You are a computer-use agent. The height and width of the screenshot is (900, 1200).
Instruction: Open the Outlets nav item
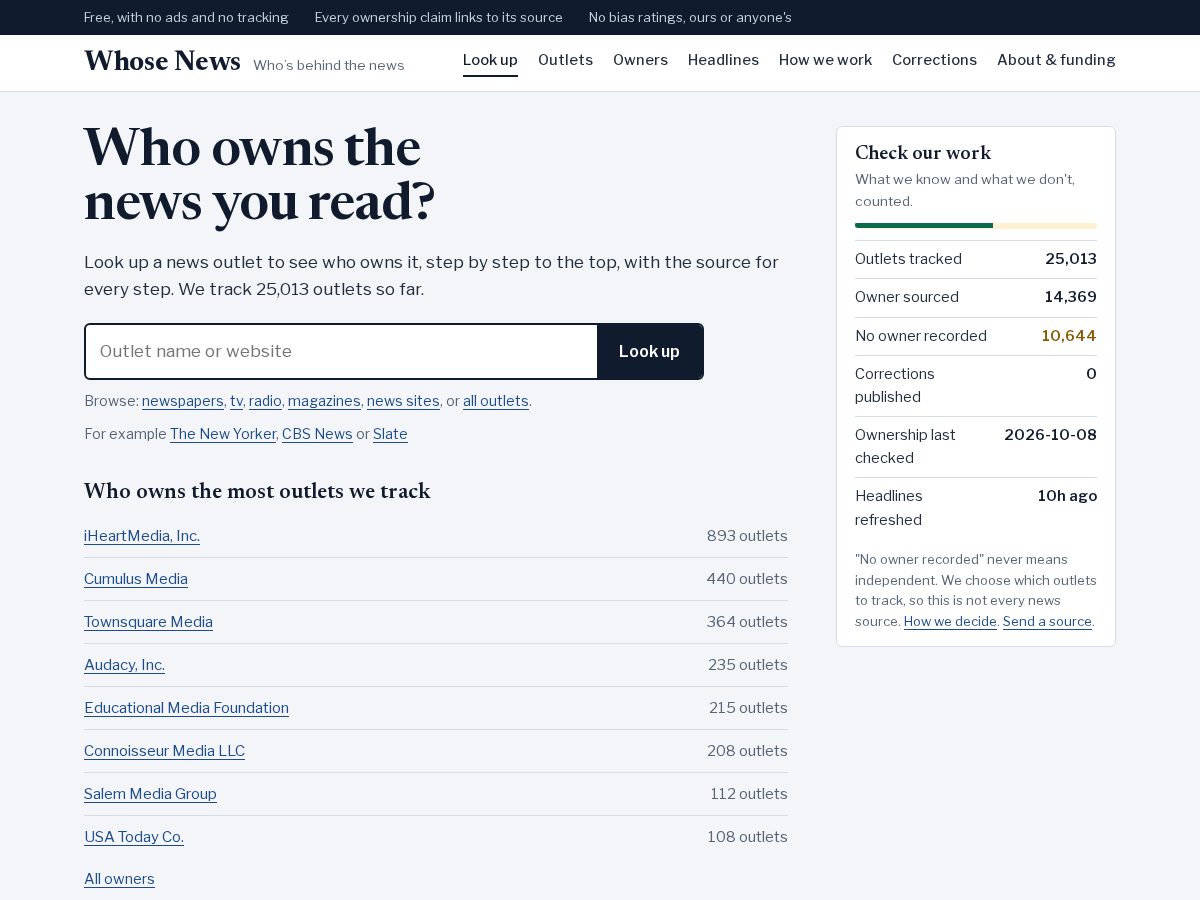(565, 60)
